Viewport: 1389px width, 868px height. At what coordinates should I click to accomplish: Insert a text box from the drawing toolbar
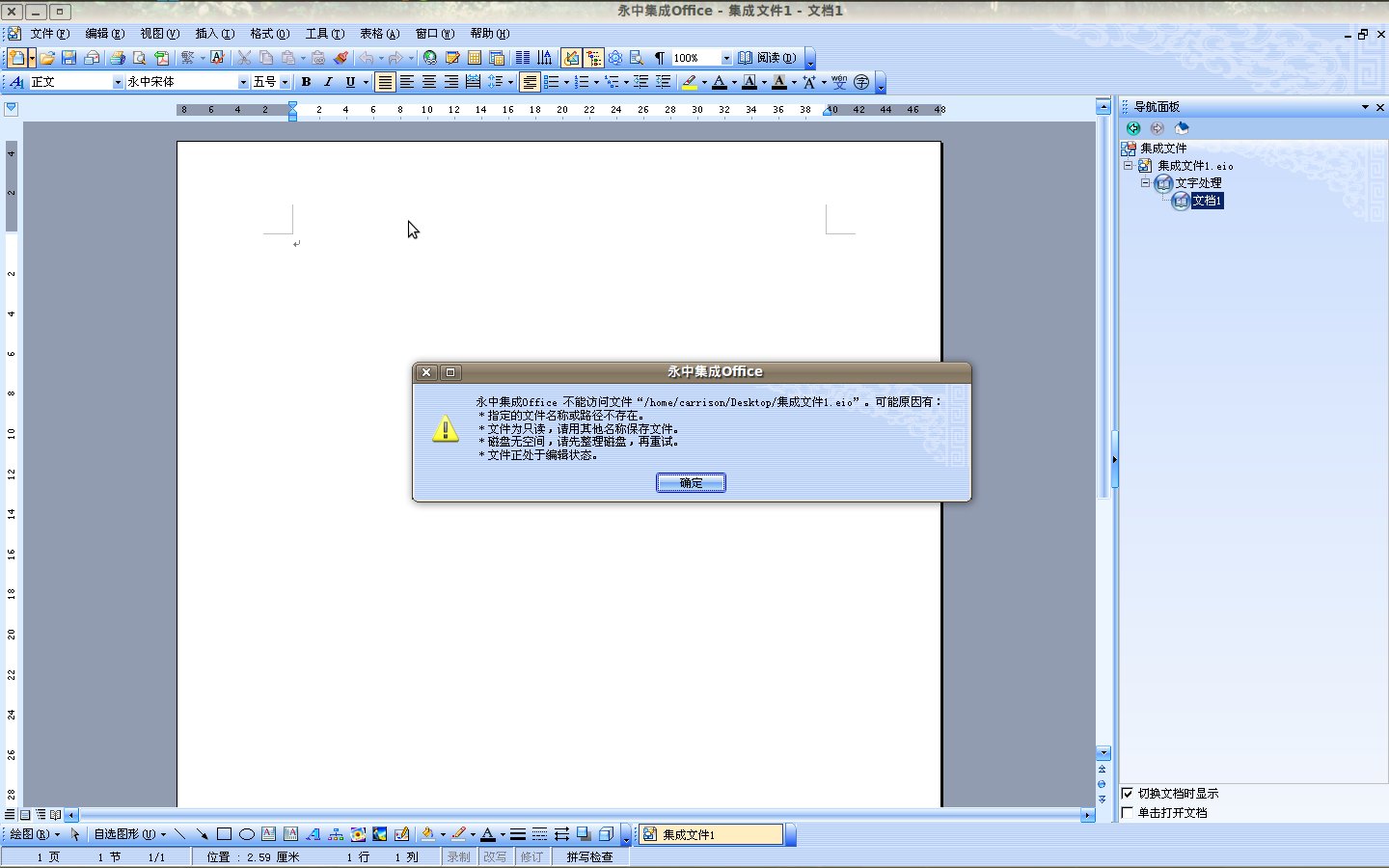[268, 834]
